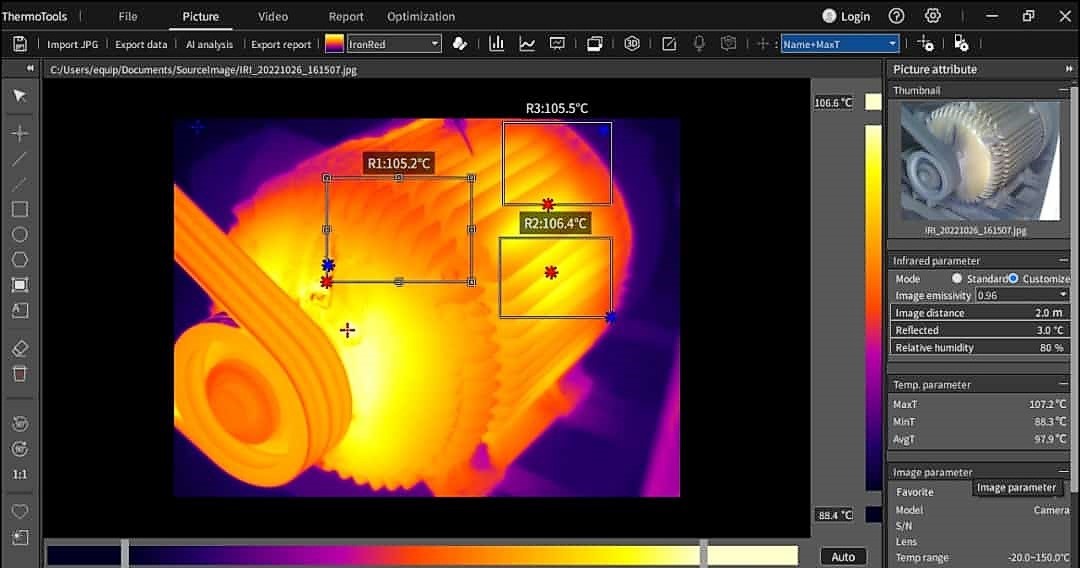Click AI analysis button
Viewport: 1080px width, 568px height.
tap(209, 44)
